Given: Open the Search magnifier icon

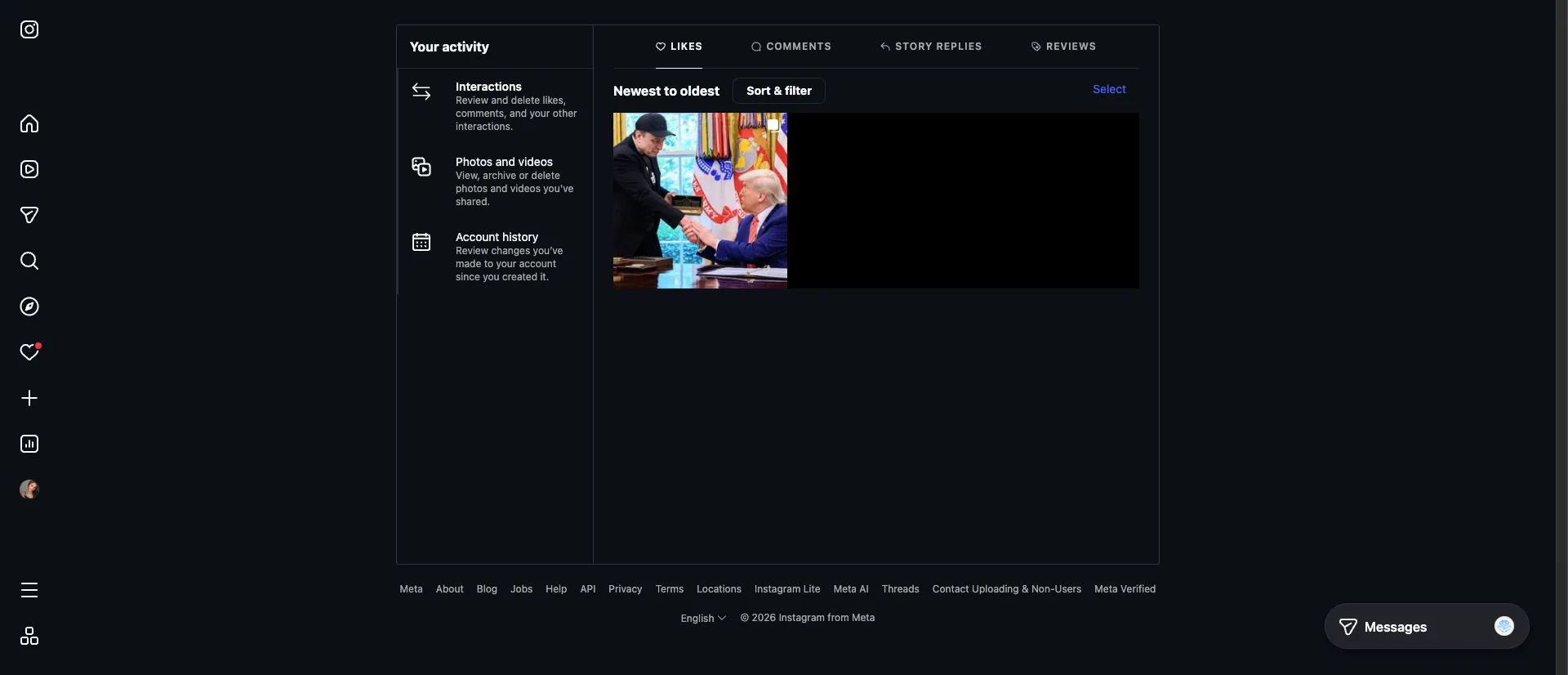Looking at the screenshot, I should [x=29, y=262].
